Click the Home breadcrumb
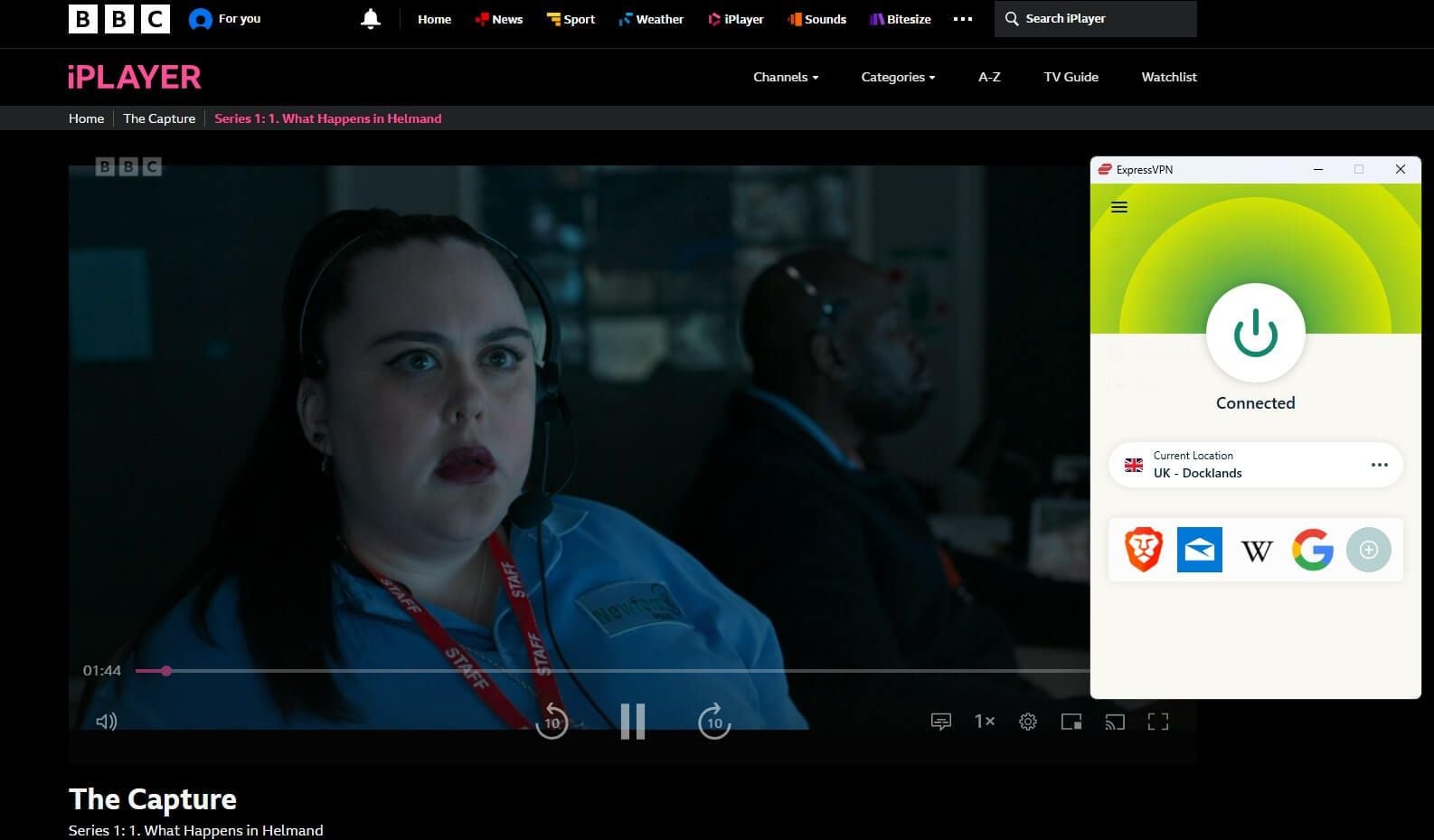Image resolution: width=1434 pixels, height=840 pixels. 87,118
